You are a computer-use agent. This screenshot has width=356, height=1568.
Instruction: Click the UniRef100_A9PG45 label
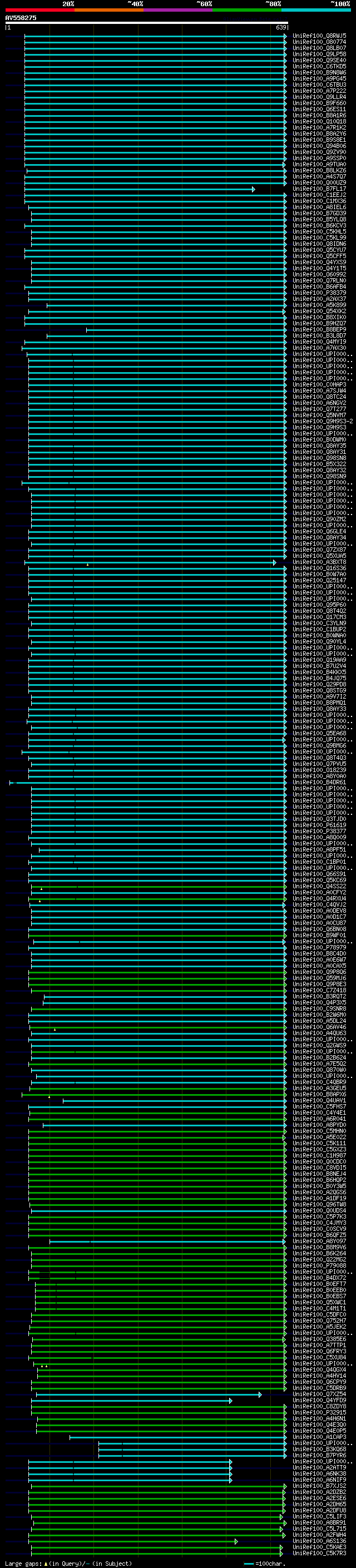coord(319,78)
